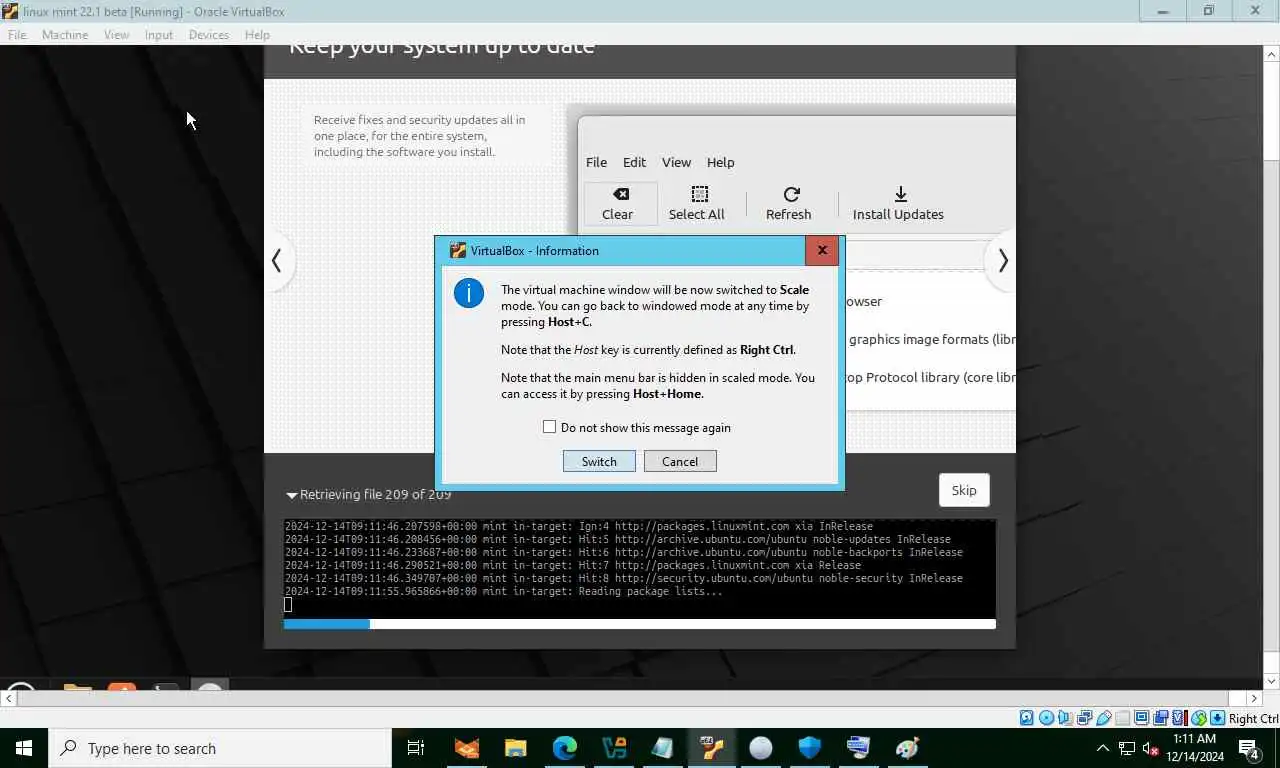Open the VirtualBox File menu
Viewport: 1280px width, 768px height.
tap(17, 34)
